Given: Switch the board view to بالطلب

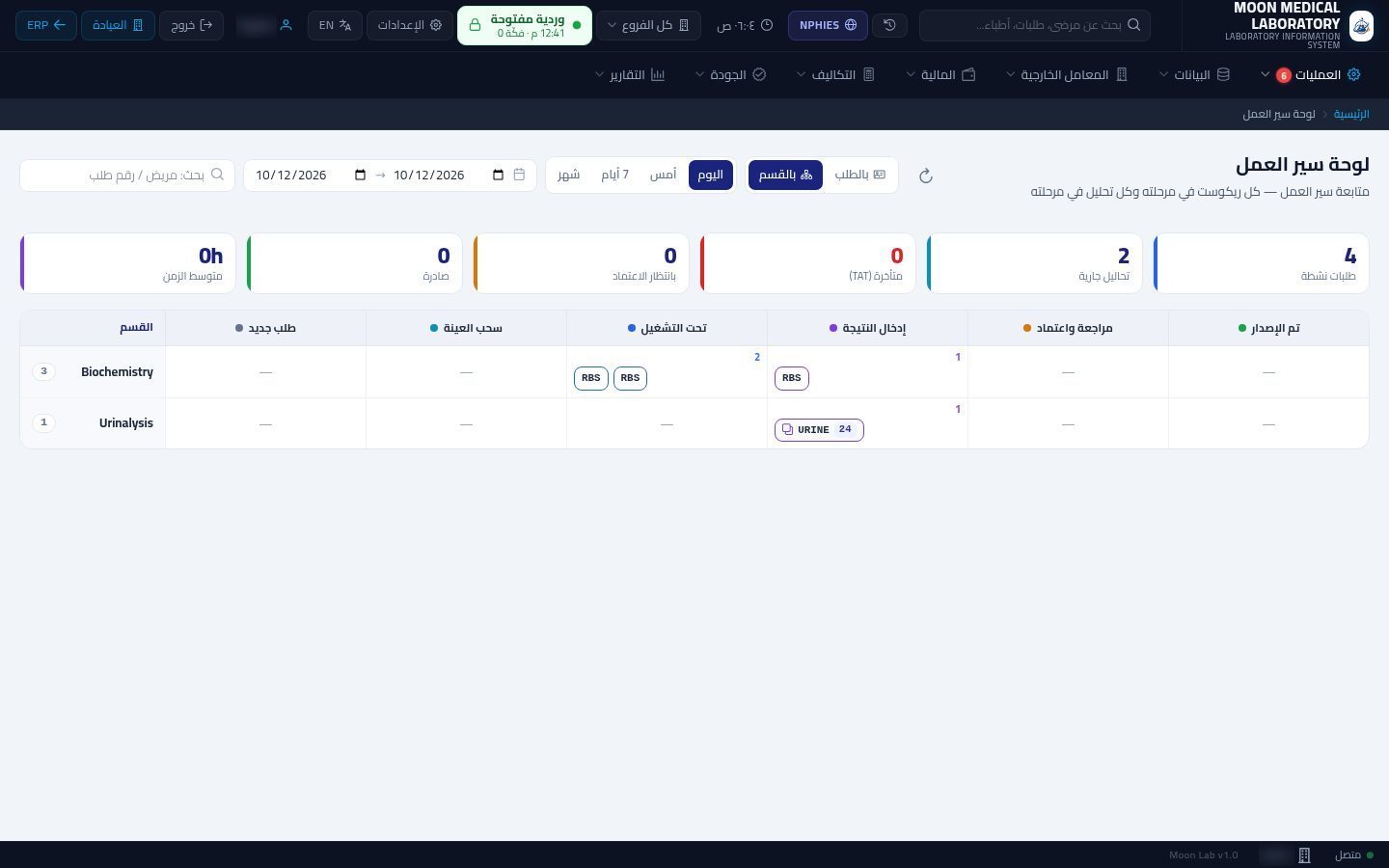Looking at the screenshot, I should pyautogui.click(x=859, y=175).
